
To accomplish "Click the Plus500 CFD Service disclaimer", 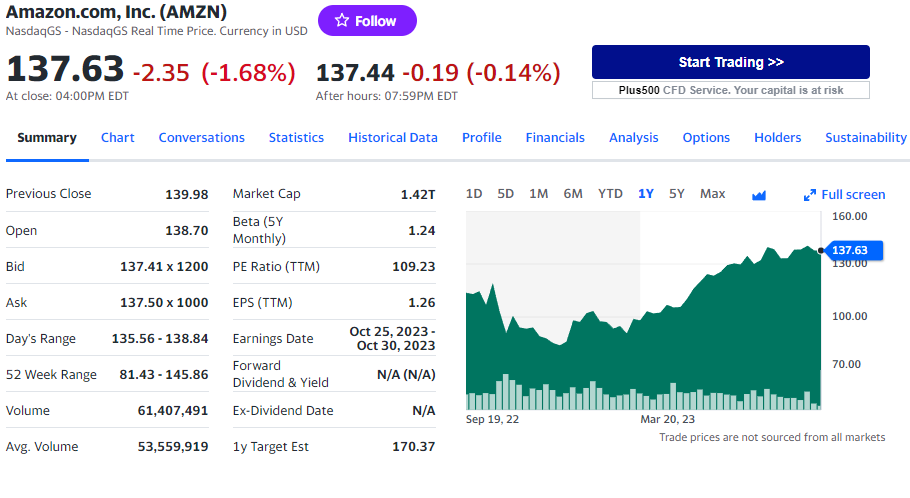I will 731,90.
